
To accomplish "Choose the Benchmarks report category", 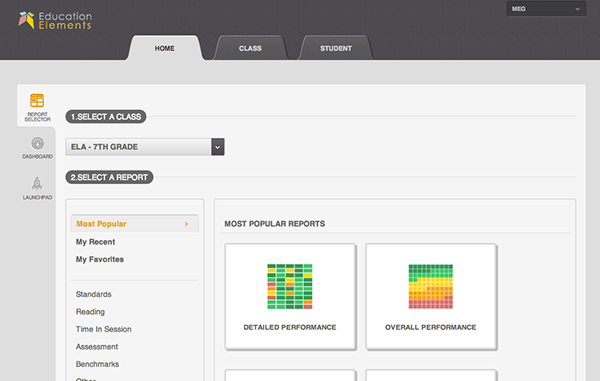I will [x=97, y=364].
